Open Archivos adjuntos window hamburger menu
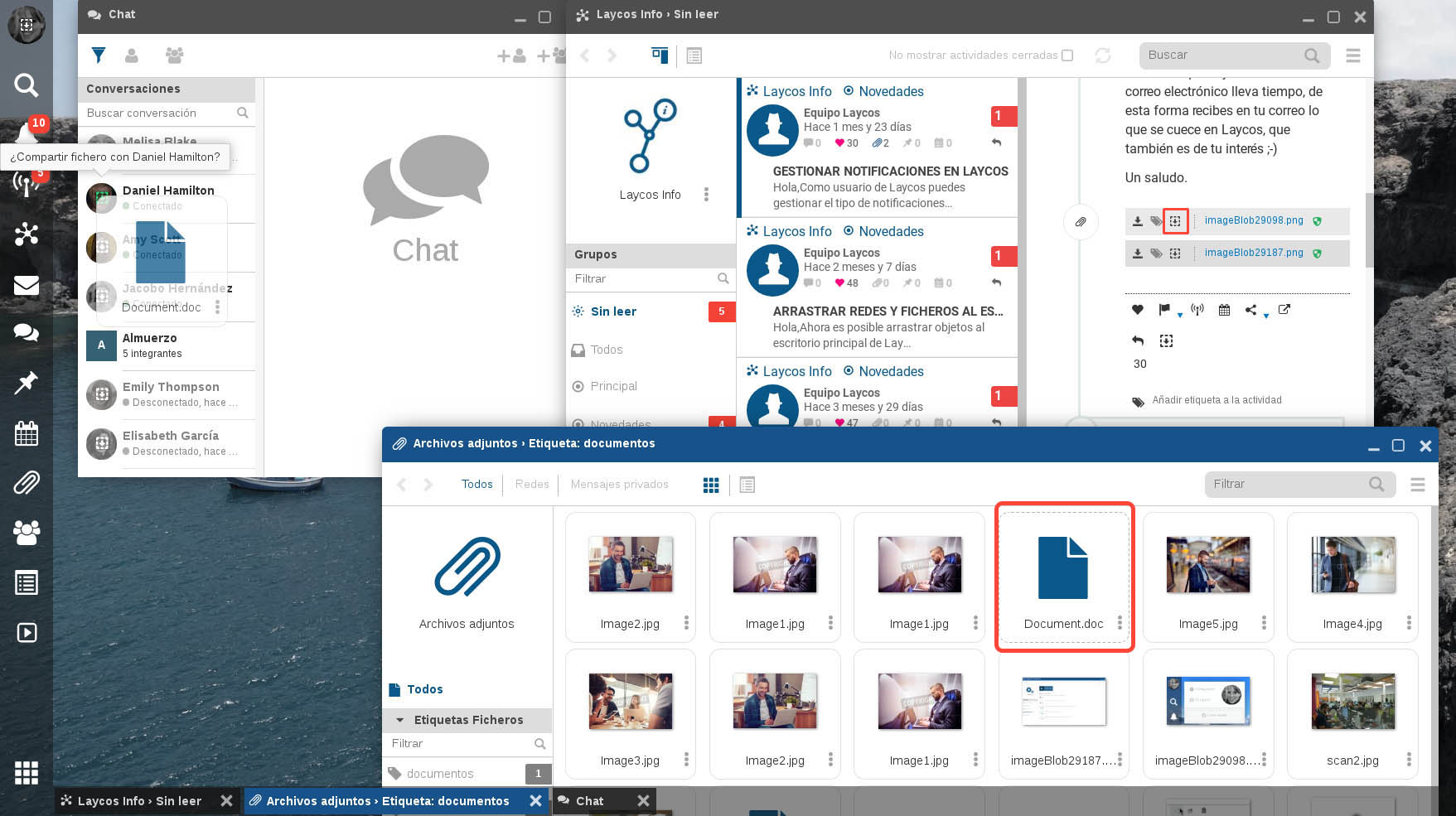The image size is (1456, 816). point(1418,485)
